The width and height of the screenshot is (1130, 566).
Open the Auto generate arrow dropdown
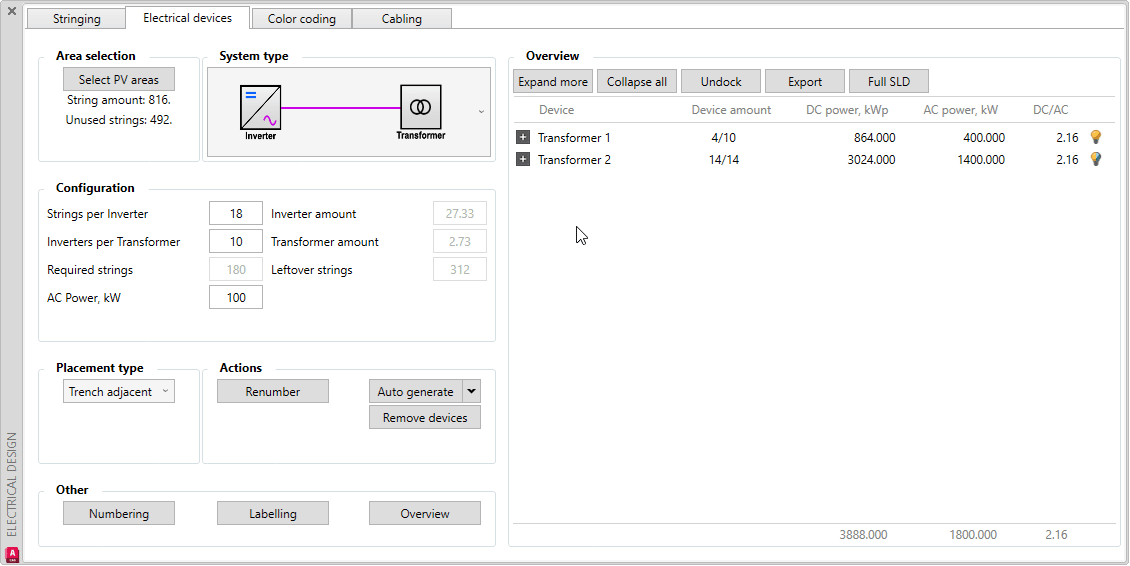pyautogui.click(x=473, y=392)
